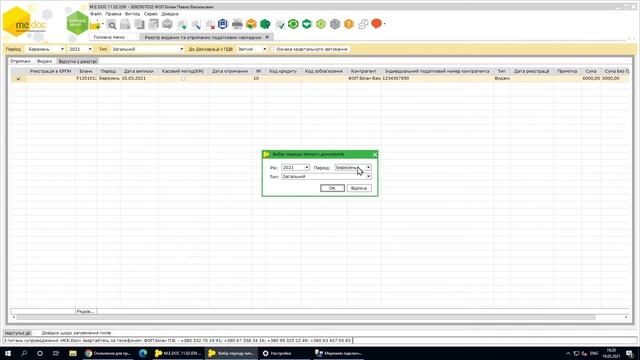Click the gray hexagon settings icon
Viewport: 640px width, 360px height.
(x=335, y=24)
